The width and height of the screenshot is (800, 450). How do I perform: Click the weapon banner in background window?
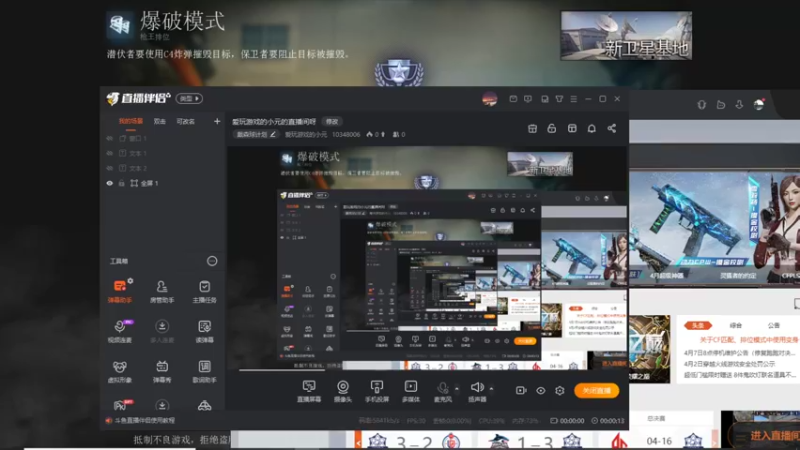click(714, 228)
